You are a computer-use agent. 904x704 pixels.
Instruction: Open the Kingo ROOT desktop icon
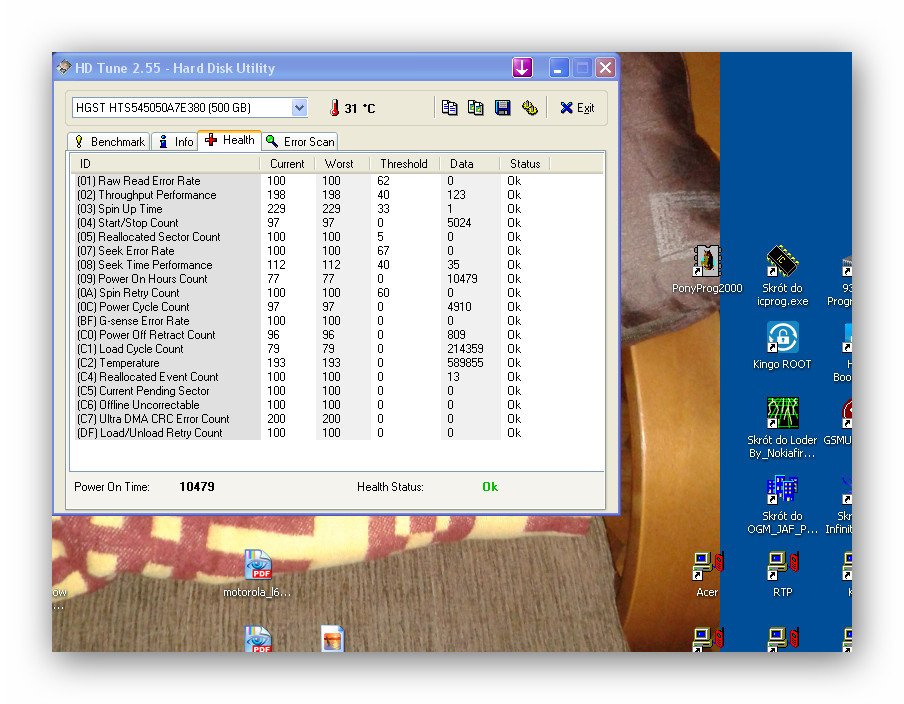(x=782, y=345)
